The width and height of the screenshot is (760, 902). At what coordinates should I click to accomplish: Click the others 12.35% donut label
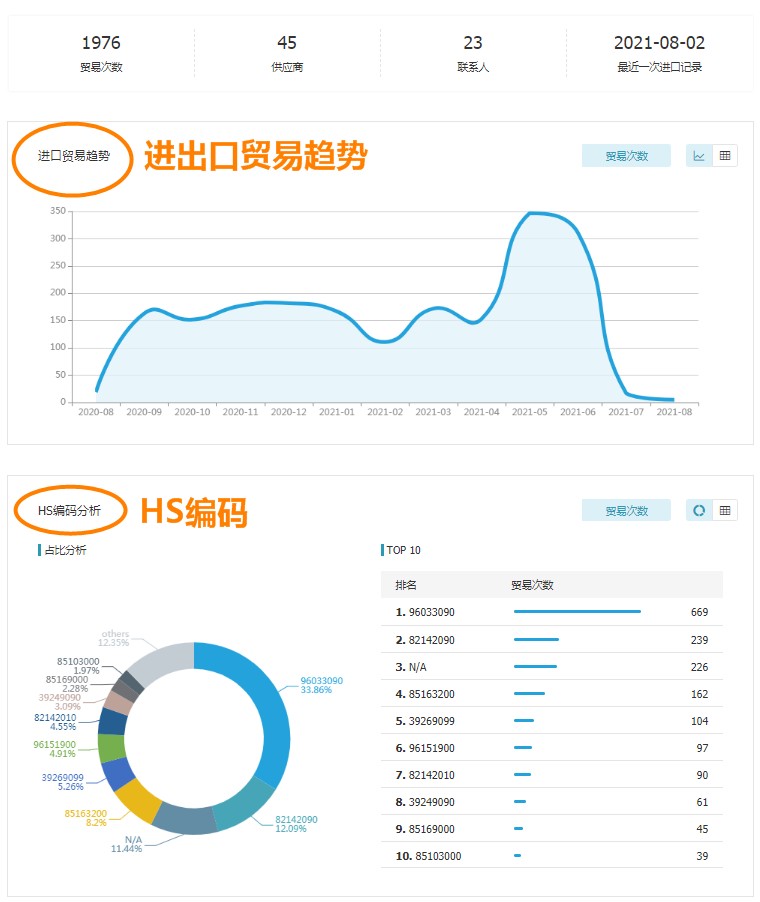coord(114,638)
